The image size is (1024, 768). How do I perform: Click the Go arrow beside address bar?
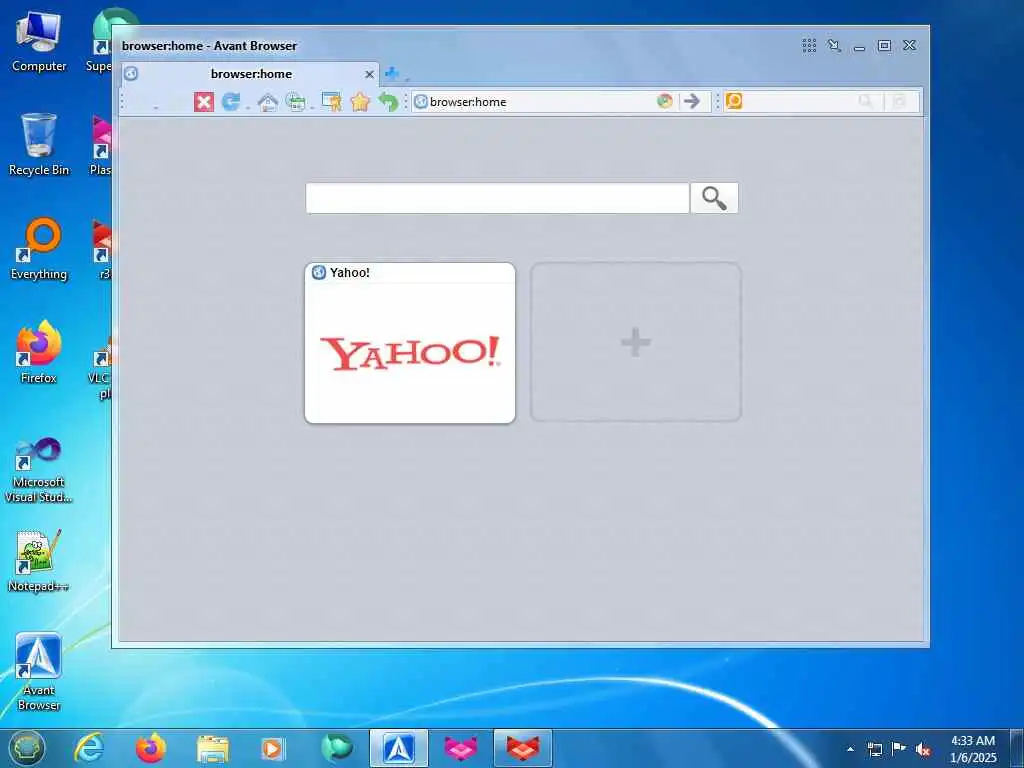coord(692,101)
